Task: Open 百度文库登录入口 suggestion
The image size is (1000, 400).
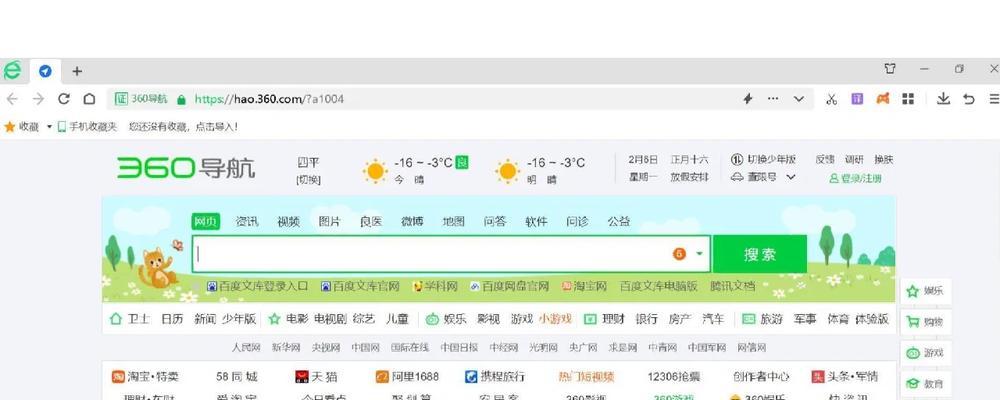Action: [x=257, y=286]
